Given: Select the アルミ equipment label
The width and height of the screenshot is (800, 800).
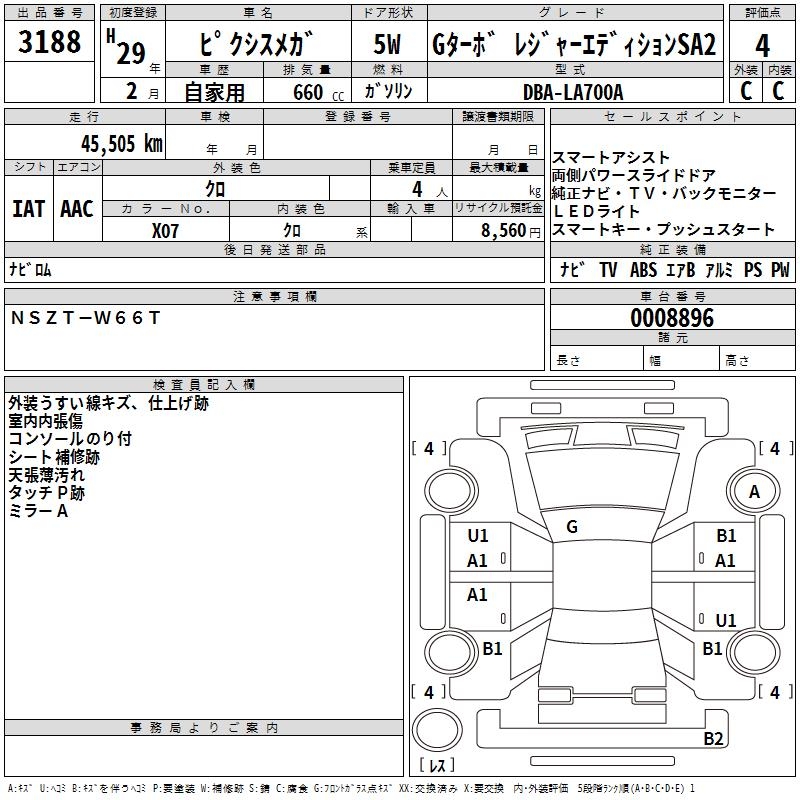Looking at the screenshot, I should tap(719, 270).
